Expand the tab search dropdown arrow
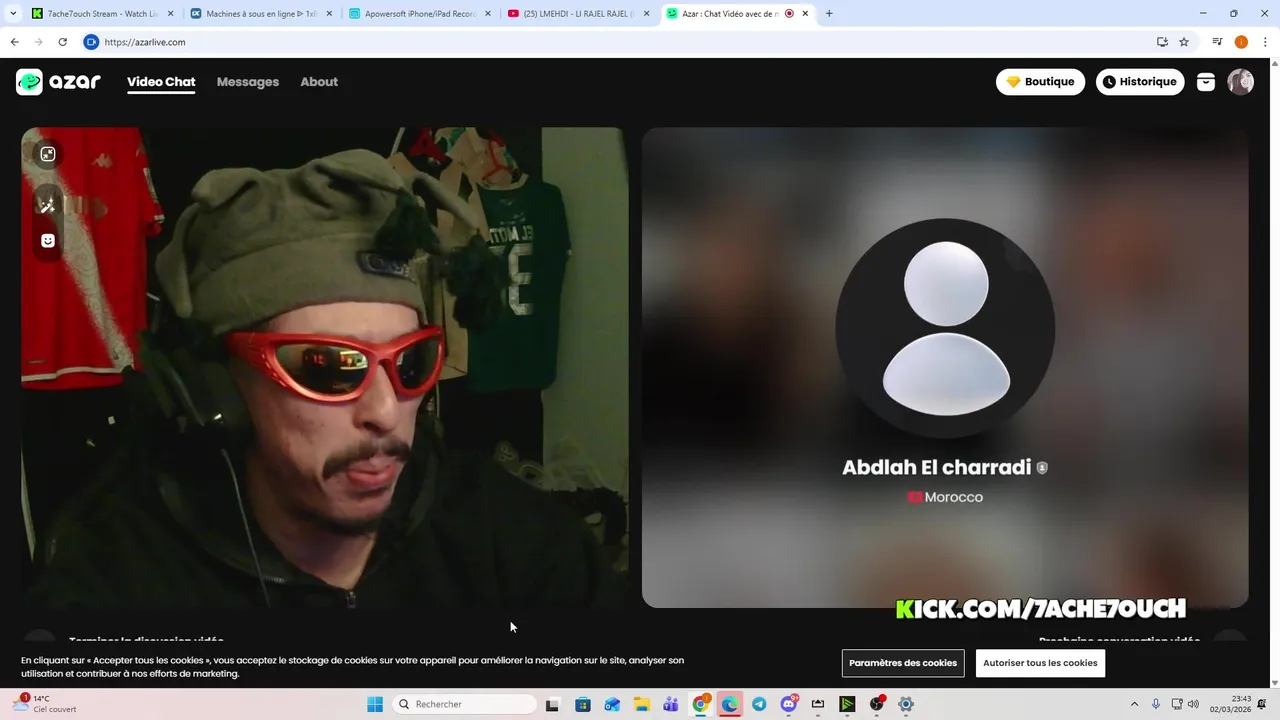Screen dimensions: 1280x720 pos(13,14)
